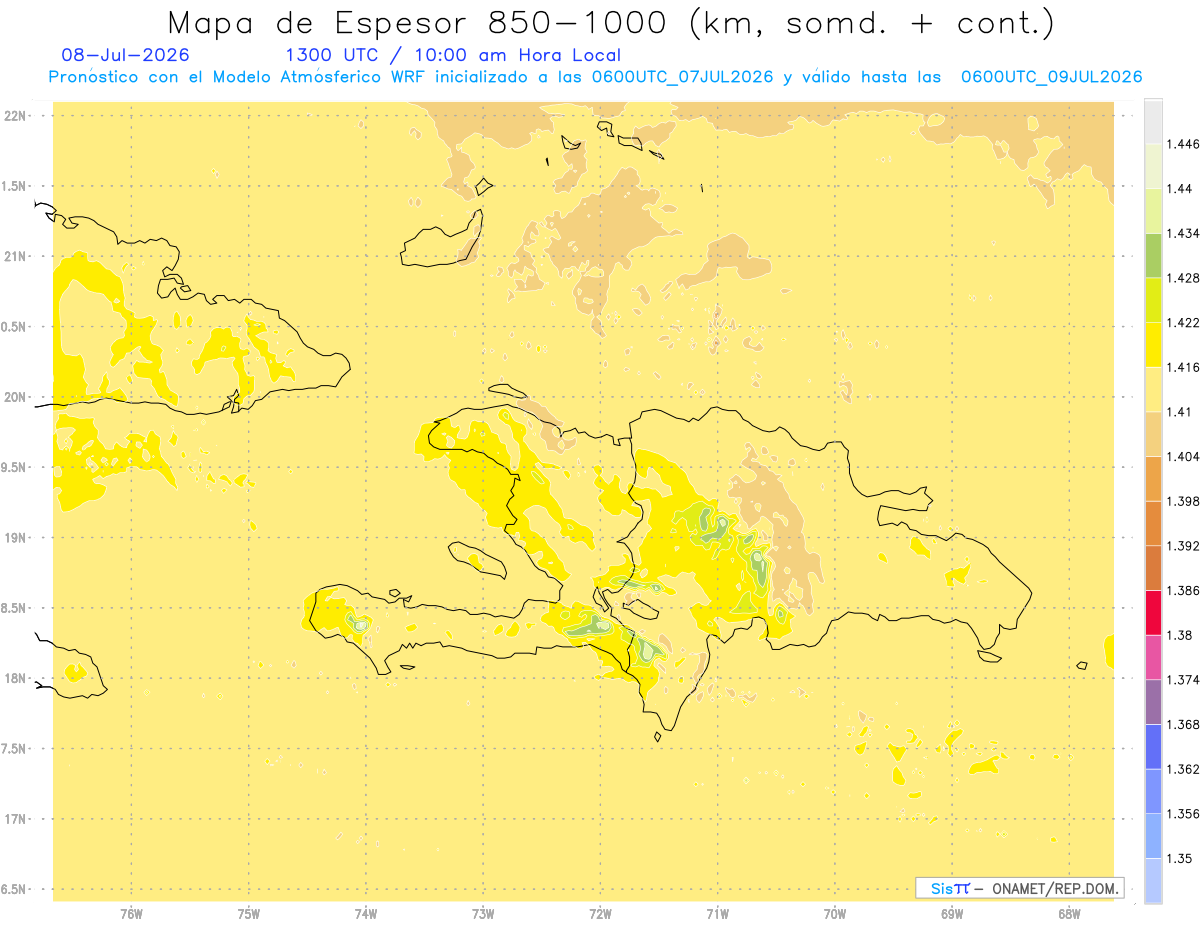Click the longitude label '73W'
Image resolution: width=1200 pixels, height=927 pixels.
point(483,913)
